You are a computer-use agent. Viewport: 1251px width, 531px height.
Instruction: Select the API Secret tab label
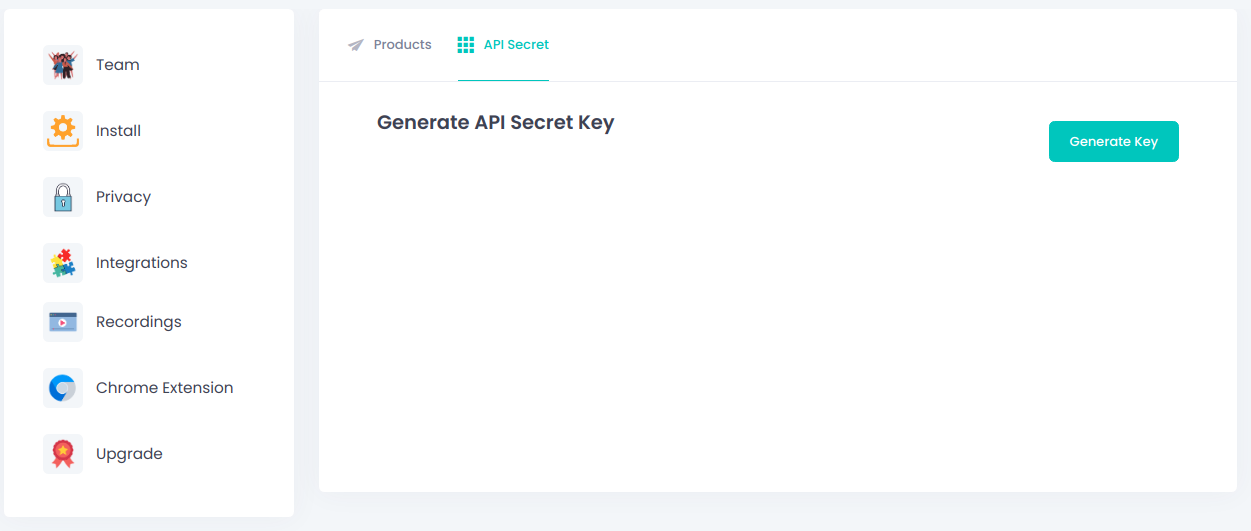click(516, 45)
